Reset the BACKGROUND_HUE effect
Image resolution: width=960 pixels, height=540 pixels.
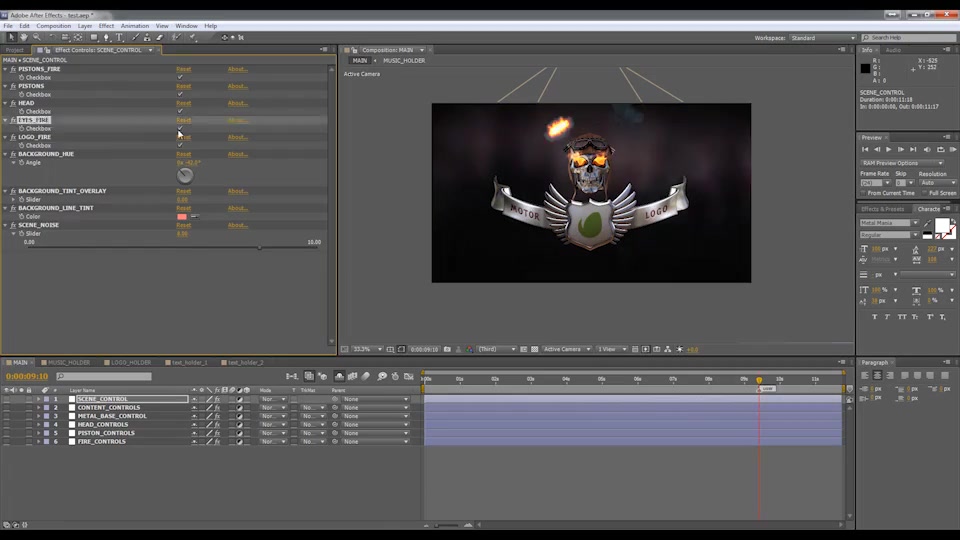184,154
